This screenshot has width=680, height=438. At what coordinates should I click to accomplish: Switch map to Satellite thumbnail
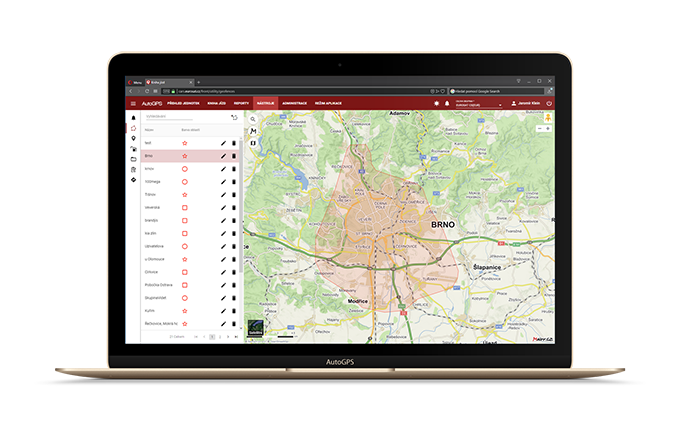pos(255,327)
